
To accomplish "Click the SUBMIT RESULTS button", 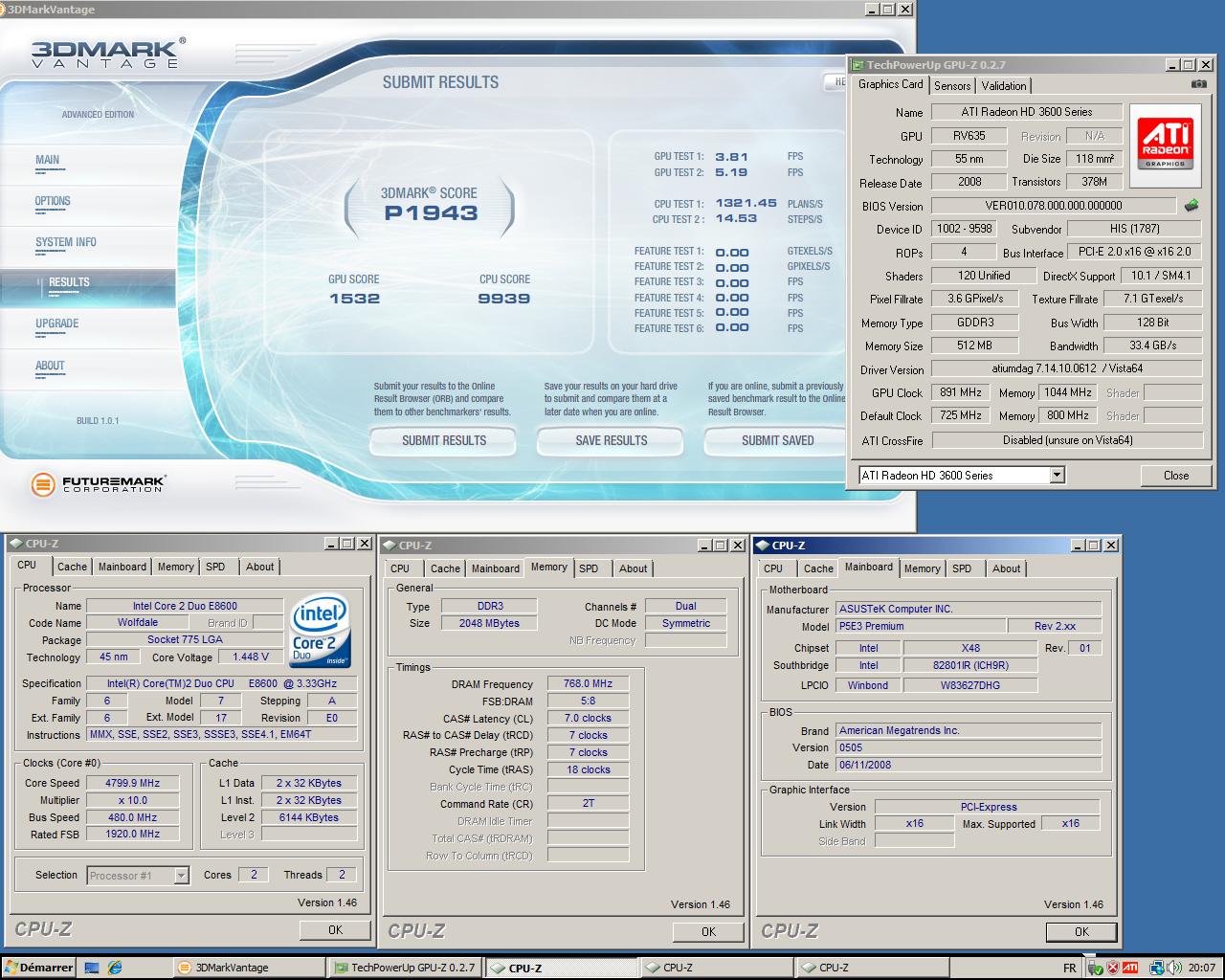I will (444, 440).
